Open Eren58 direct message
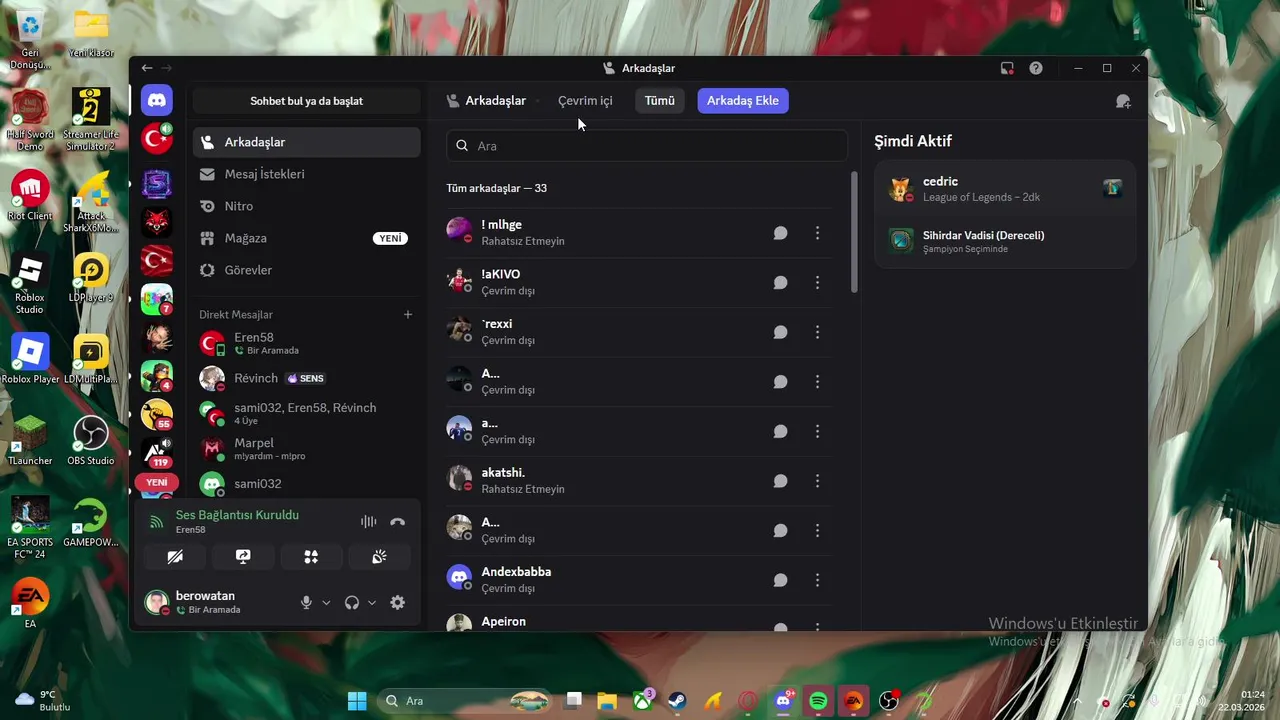The width and height of the screenshot is (1280, 720). tap(306, 343)
